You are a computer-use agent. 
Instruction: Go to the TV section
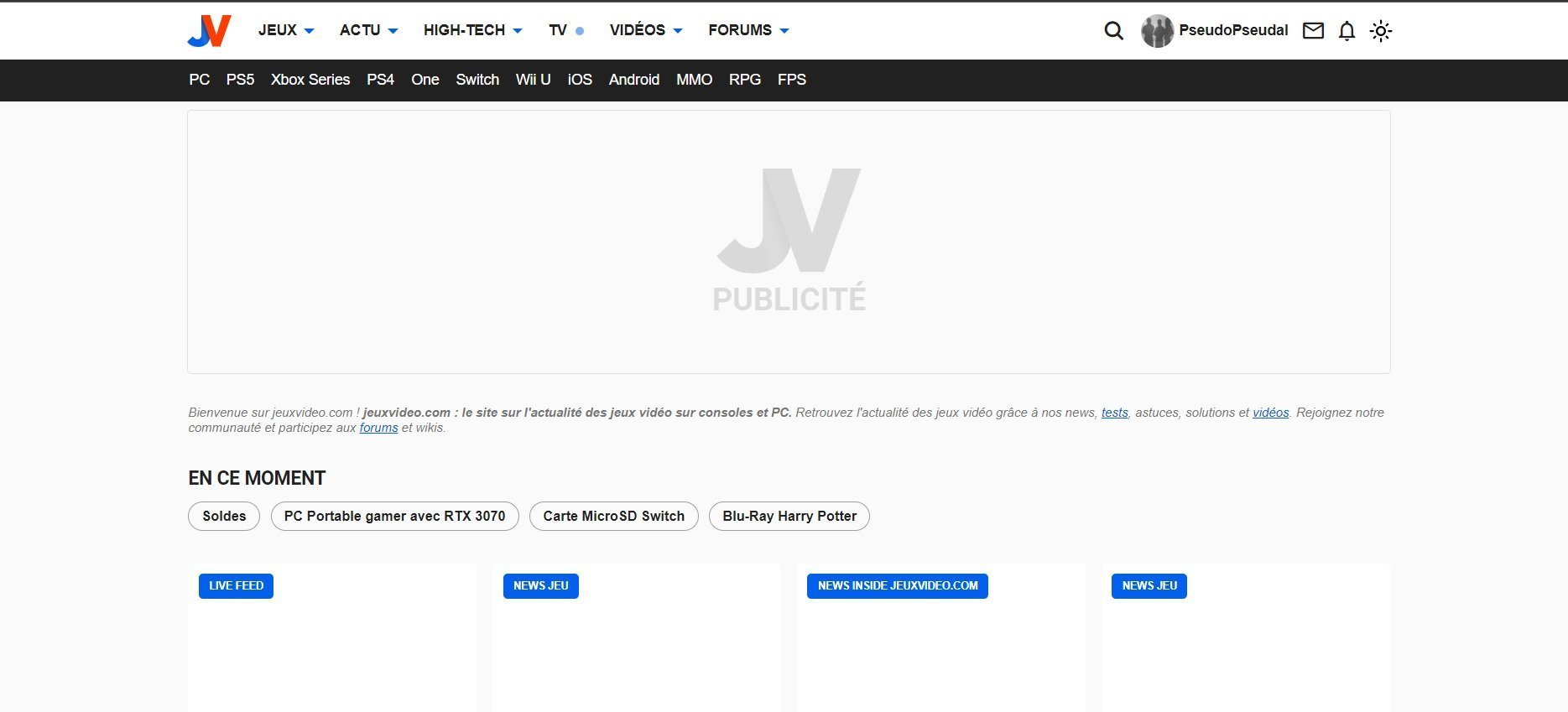tap(558, 30)
